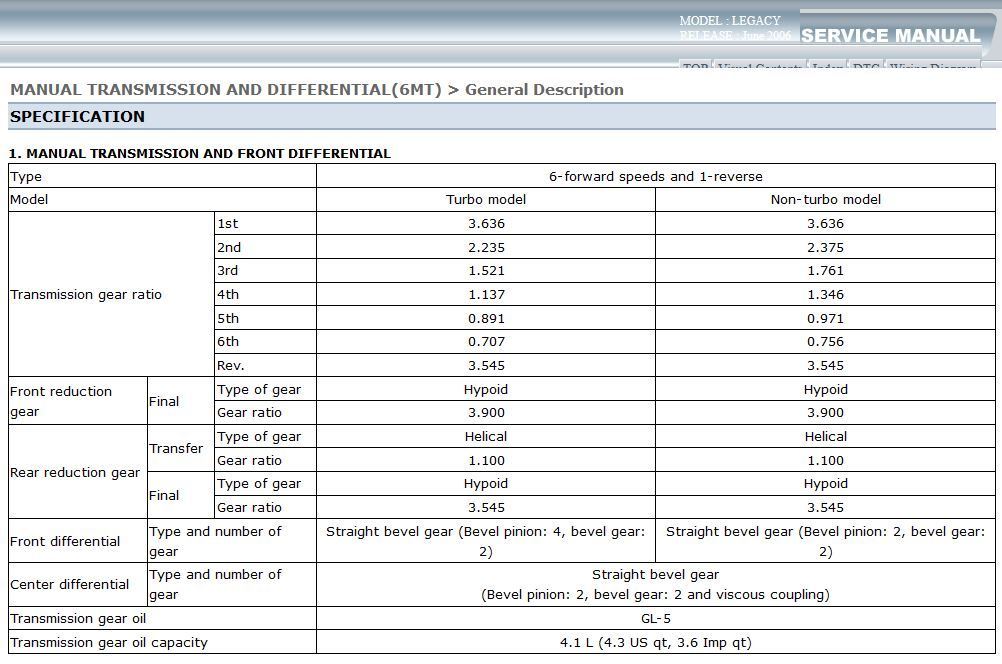This screenshot has width=1002, height=664.
Task: Open the Visual Contents tab
Action: pos(759,67)
